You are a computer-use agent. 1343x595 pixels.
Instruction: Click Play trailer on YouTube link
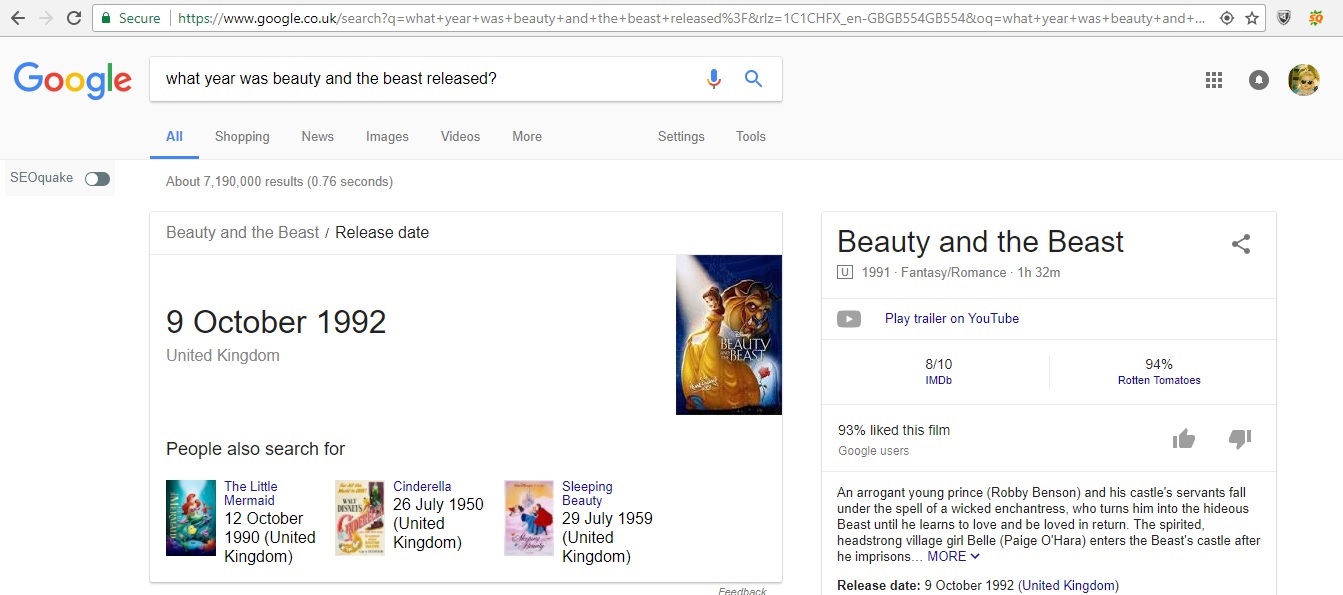point(951,319)
